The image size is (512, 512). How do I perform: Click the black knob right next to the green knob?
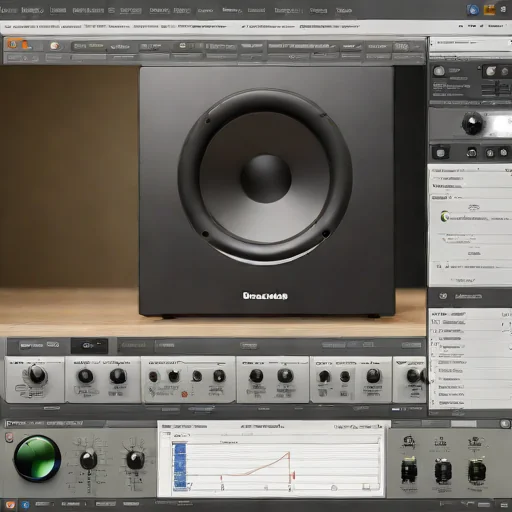click(88, 459)
